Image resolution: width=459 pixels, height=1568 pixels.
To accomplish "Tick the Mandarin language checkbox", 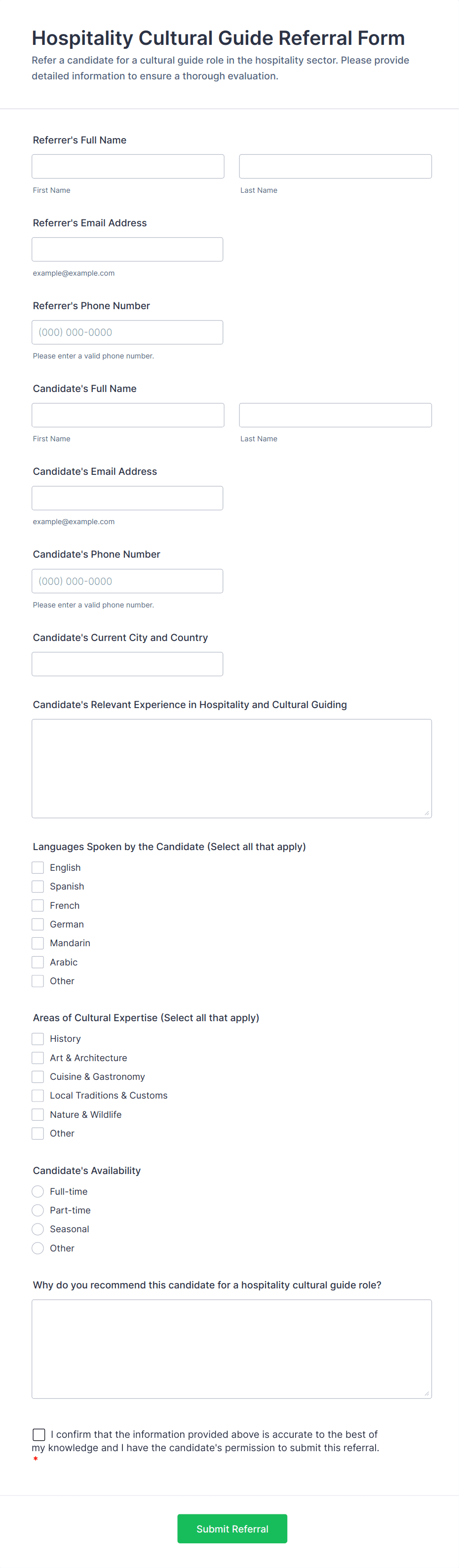I will click(x=38, y=943).
